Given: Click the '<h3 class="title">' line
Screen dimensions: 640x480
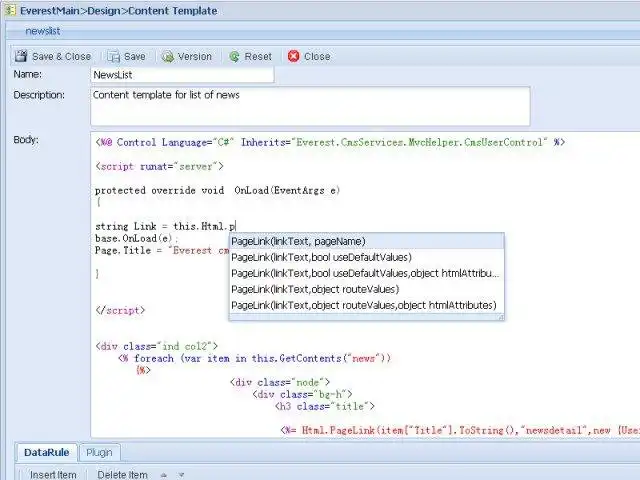Looking at the screenshot, I should (x=324, y=407).
